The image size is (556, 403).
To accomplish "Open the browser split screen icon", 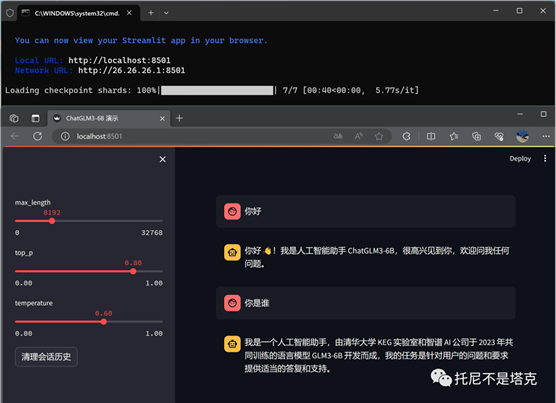I will coord(431,136).
